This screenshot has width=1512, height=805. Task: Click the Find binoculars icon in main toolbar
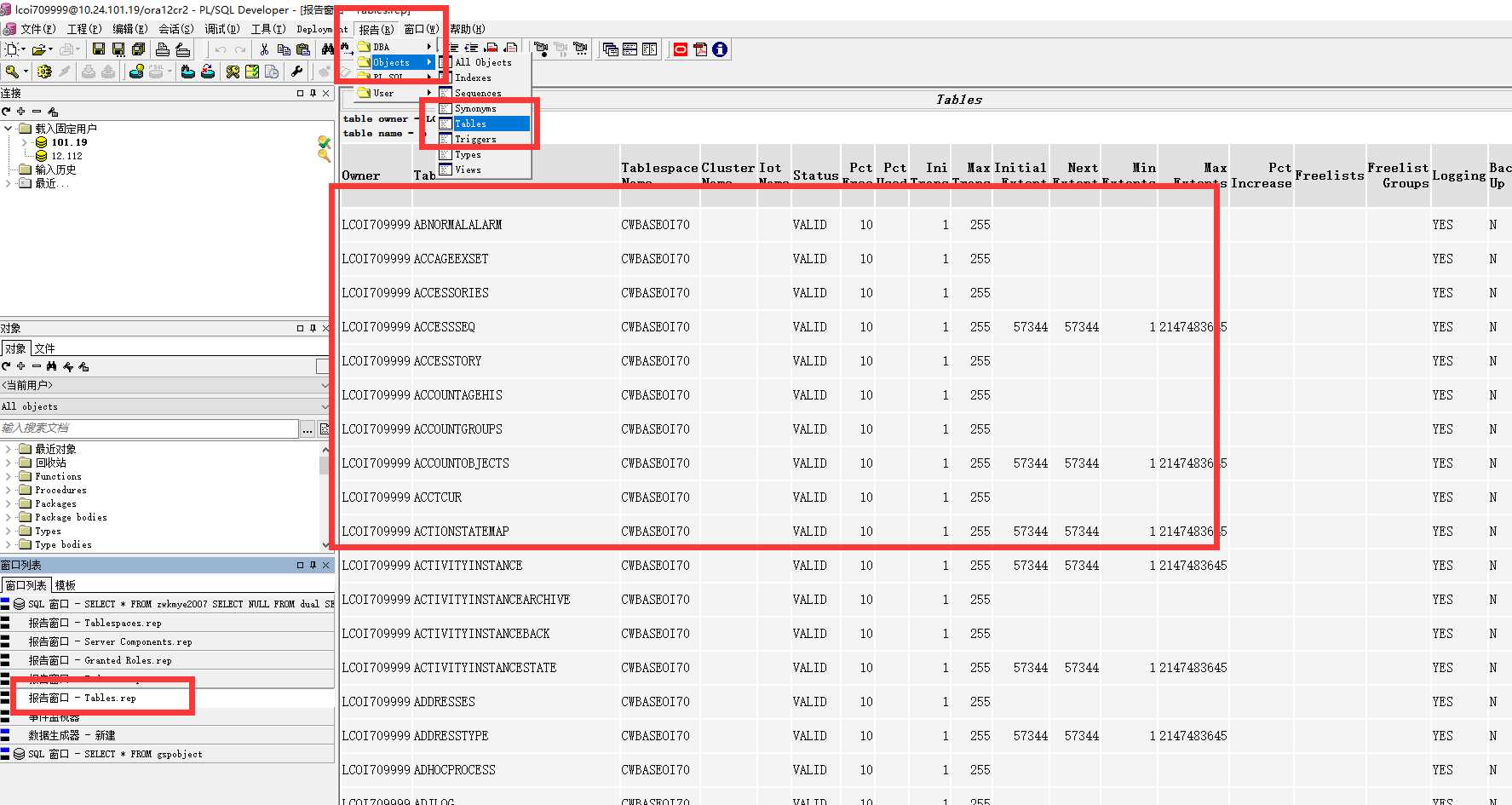(328, 49)
